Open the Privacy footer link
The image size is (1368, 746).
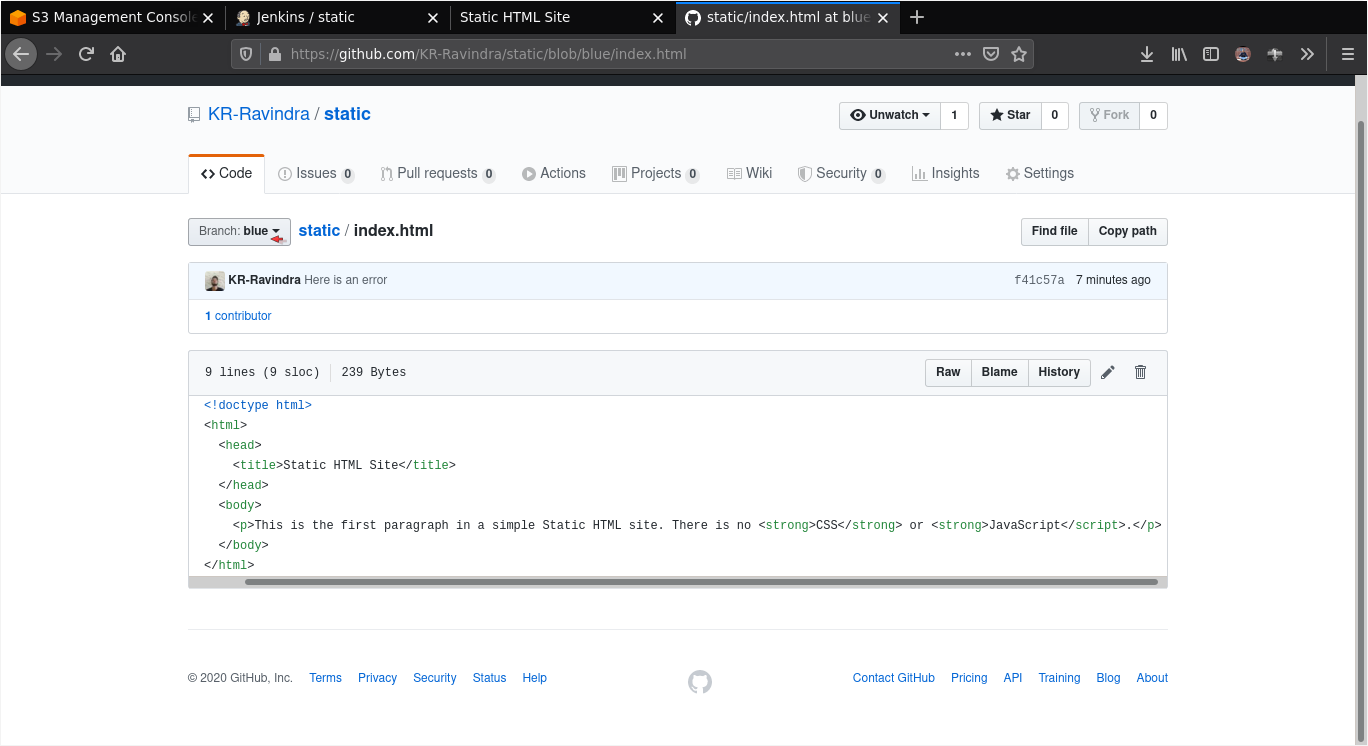click(377, 678)
